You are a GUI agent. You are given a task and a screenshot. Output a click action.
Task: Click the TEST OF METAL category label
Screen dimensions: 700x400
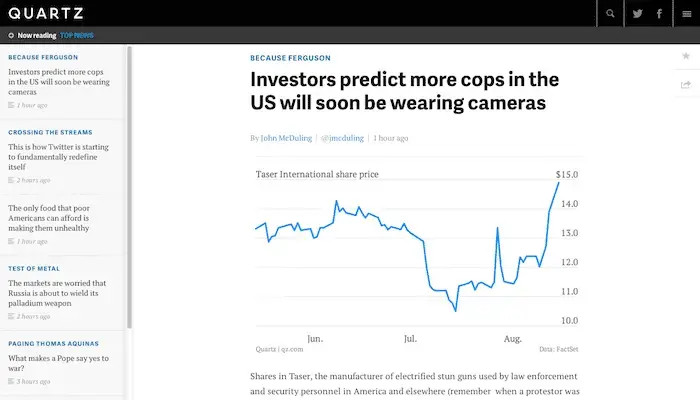(x=34, y=268)
